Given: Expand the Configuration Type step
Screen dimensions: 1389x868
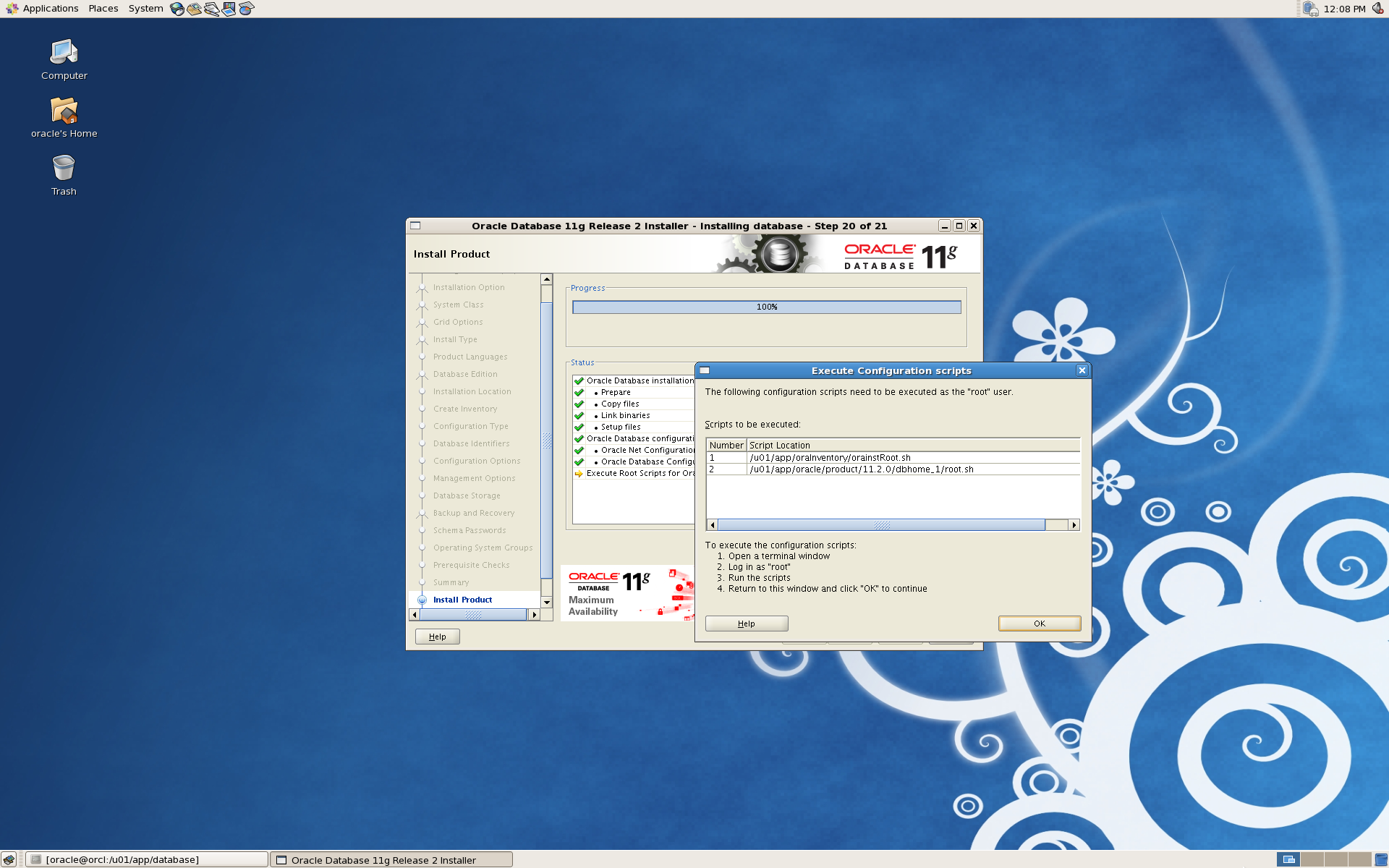Looking at the screenshot, I should pos(470,426).
